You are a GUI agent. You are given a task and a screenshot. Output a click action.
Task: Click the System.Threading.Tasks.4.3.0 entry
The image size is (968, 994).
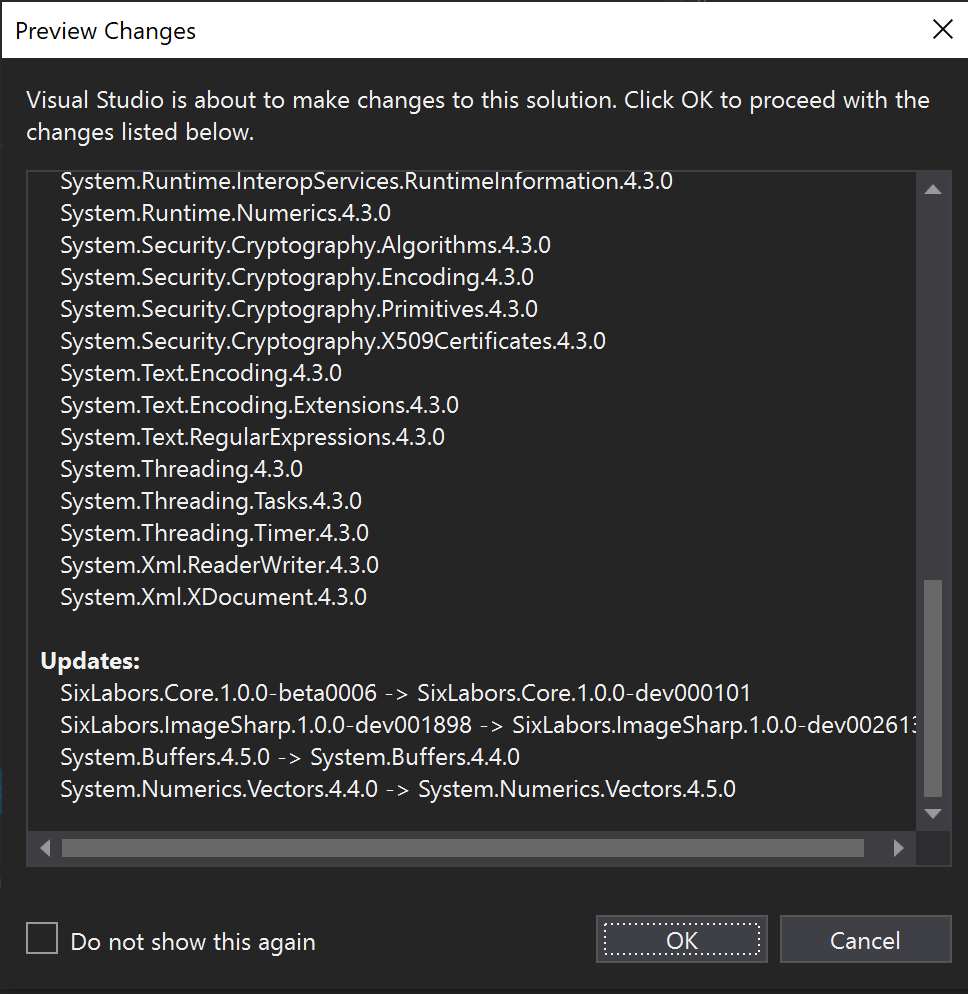[x=211, y=501]
